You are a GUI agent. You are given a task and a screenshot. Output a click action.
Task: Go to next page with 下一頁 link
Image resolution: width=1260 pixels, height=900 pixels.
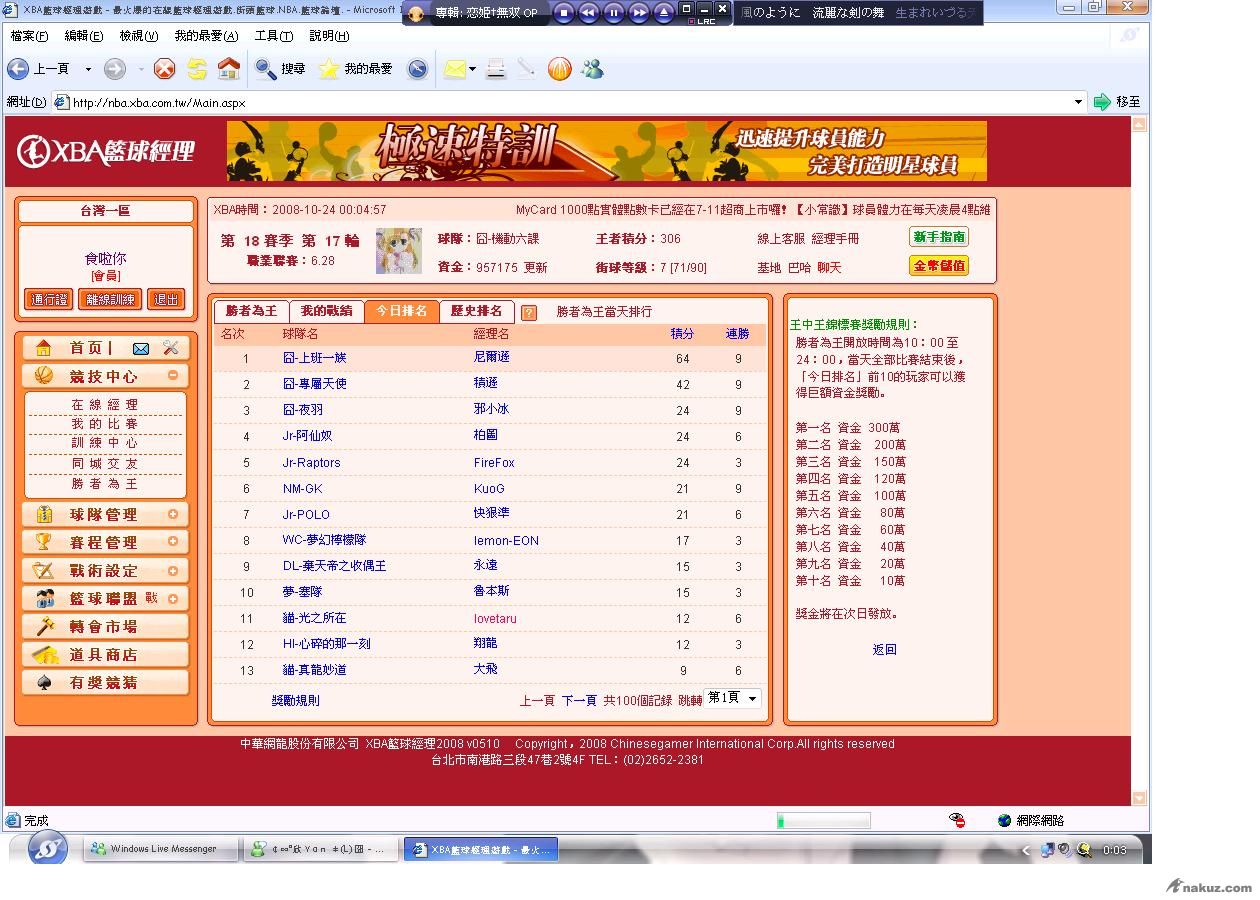(x=579, y=701)
